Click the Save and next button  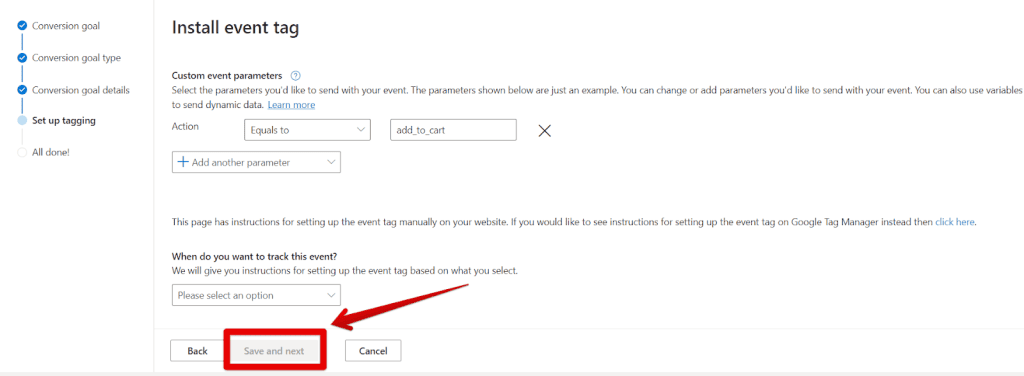[x=274, y=351]
